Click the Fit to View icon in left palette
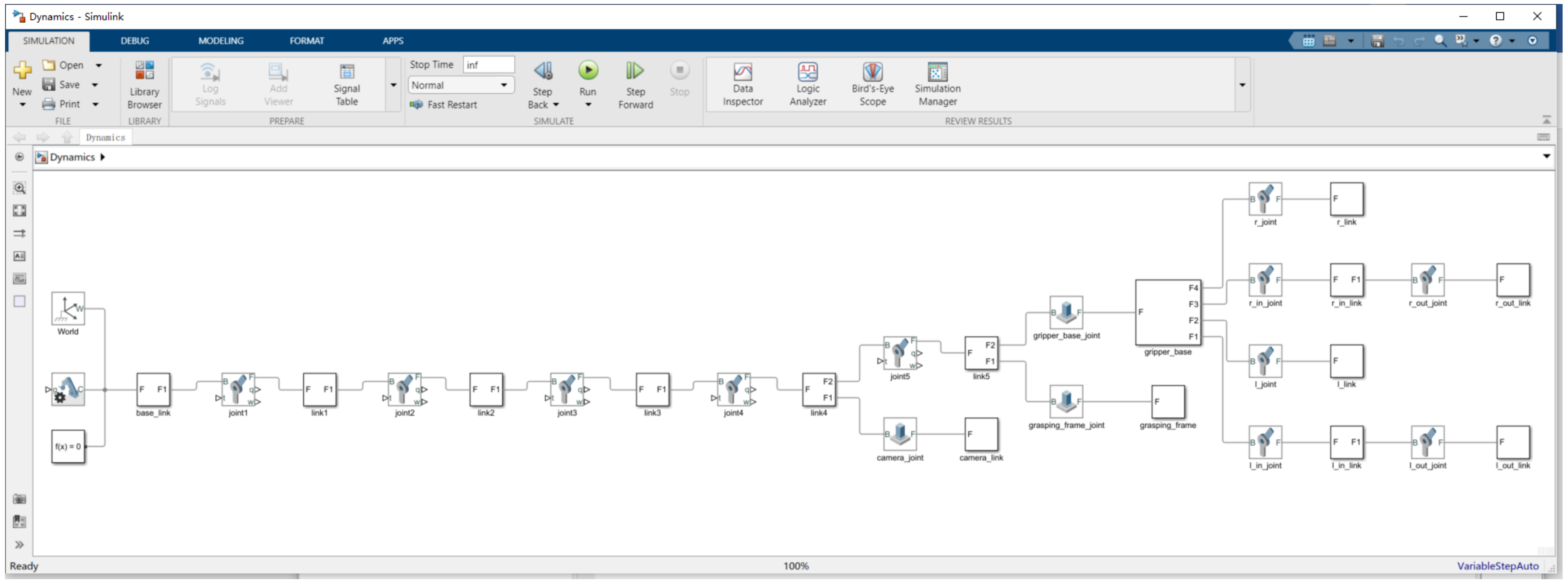The width and height of the screenshot is (1568, 586). click(19, 210)
